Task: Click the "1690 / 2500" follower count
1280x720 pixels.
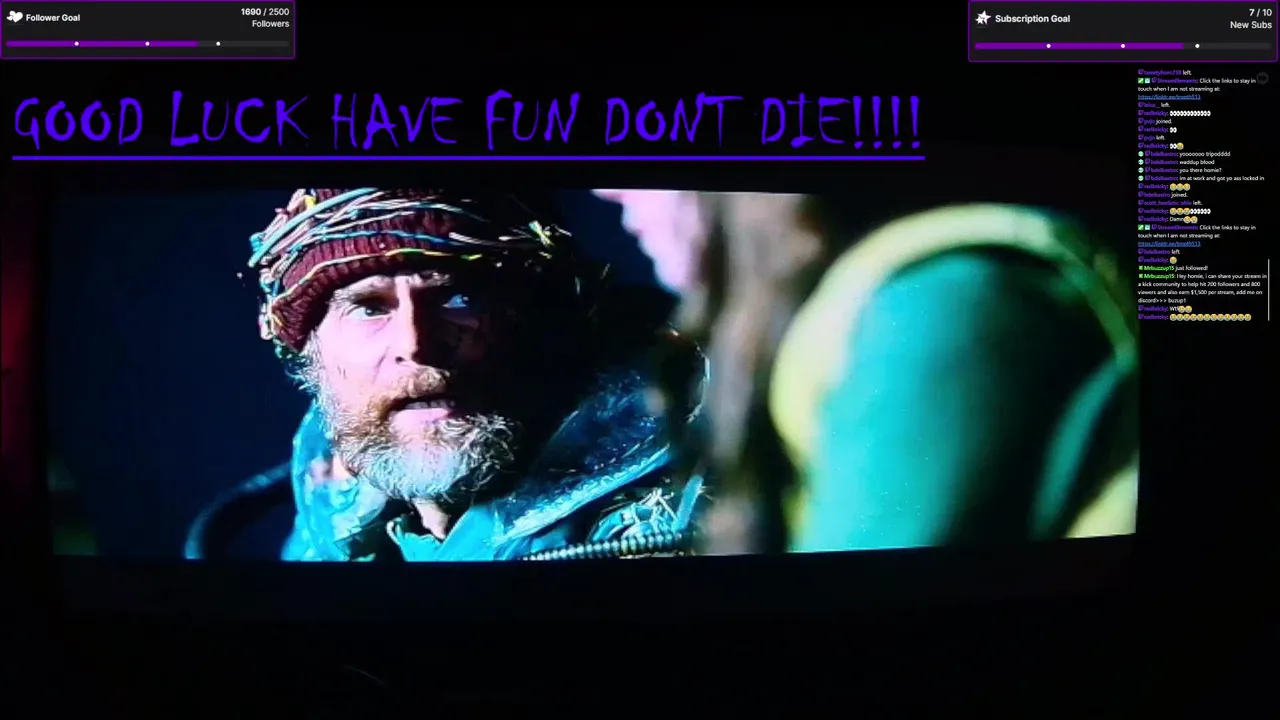Action: (265, 12)
